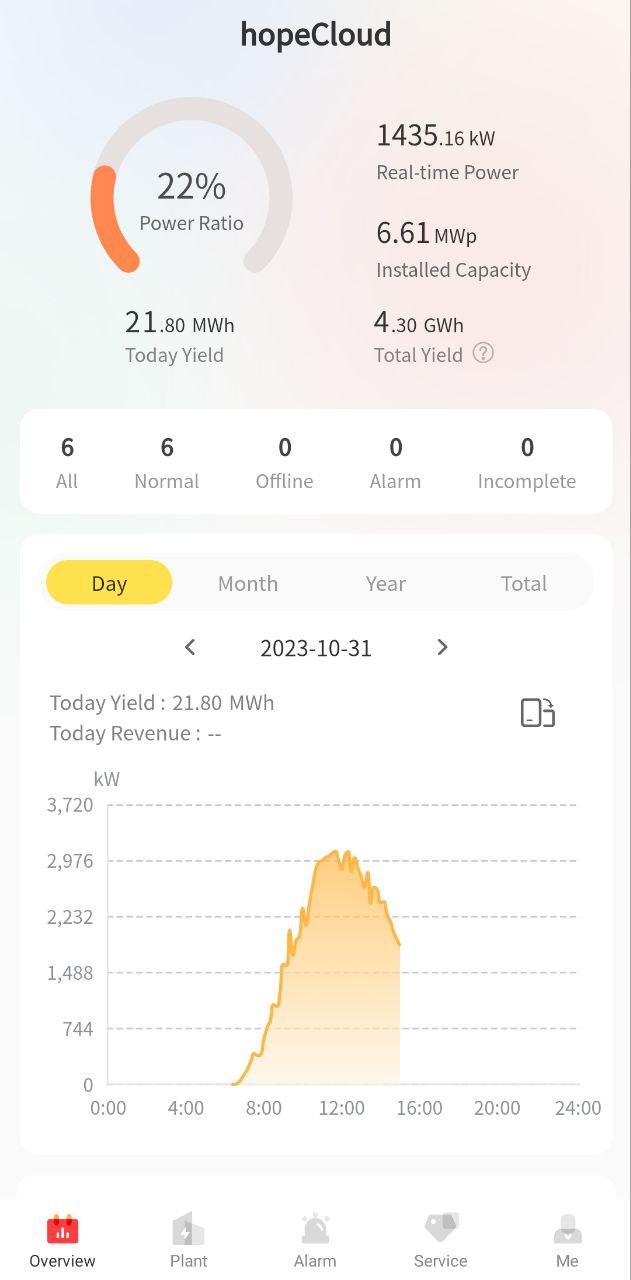Show All 6 plants
The image size is (631, 1280).
pyautogui.click(x=67, y=462)
